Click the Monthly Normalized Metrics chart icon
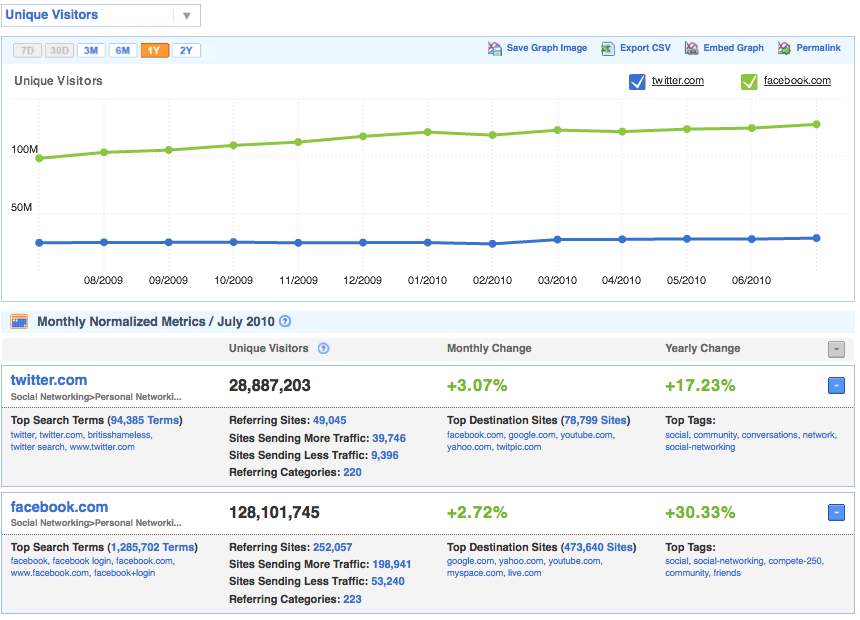The width and height of the screenshot is (860, 620). (19, 322)
